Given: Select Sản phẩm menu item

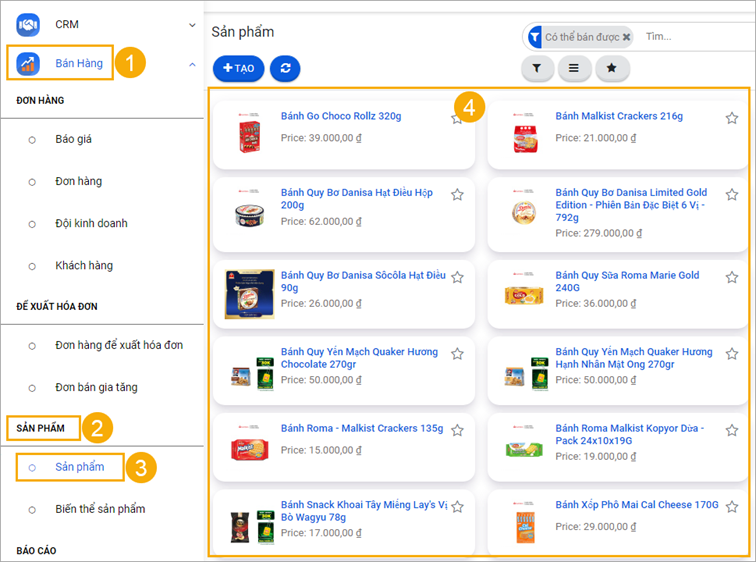Looking at the screenshot, I should 80,467.
